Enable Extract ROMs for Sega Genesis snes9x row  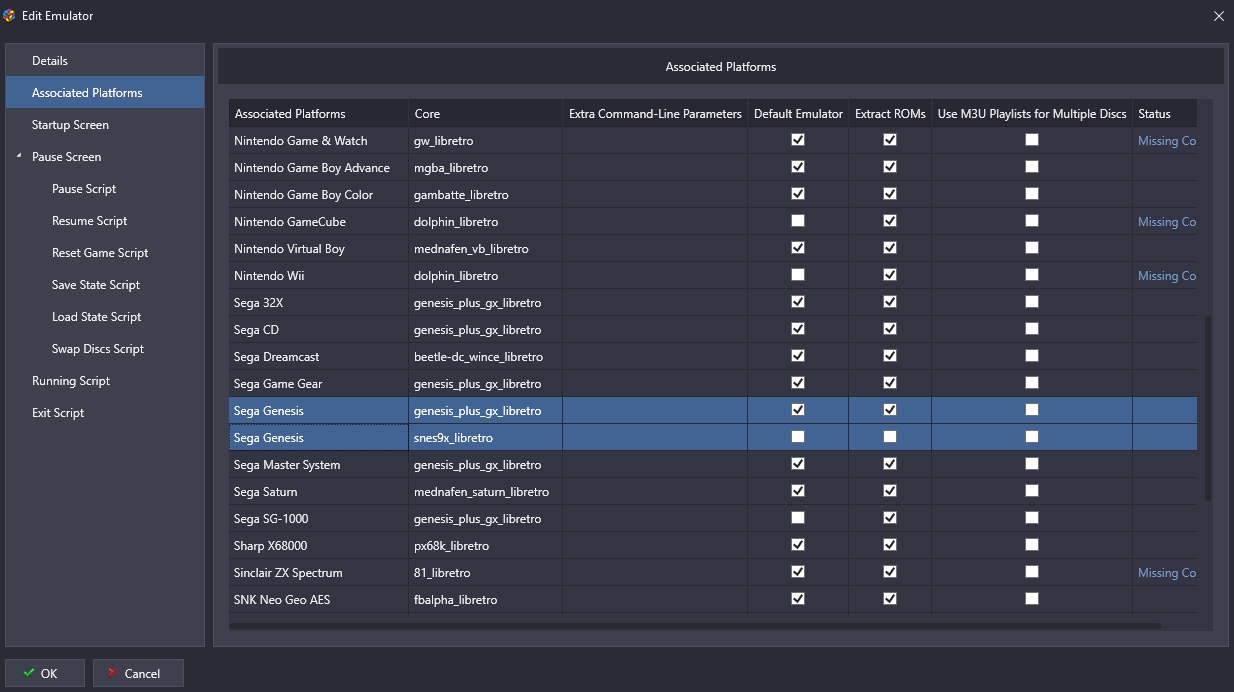890,437
